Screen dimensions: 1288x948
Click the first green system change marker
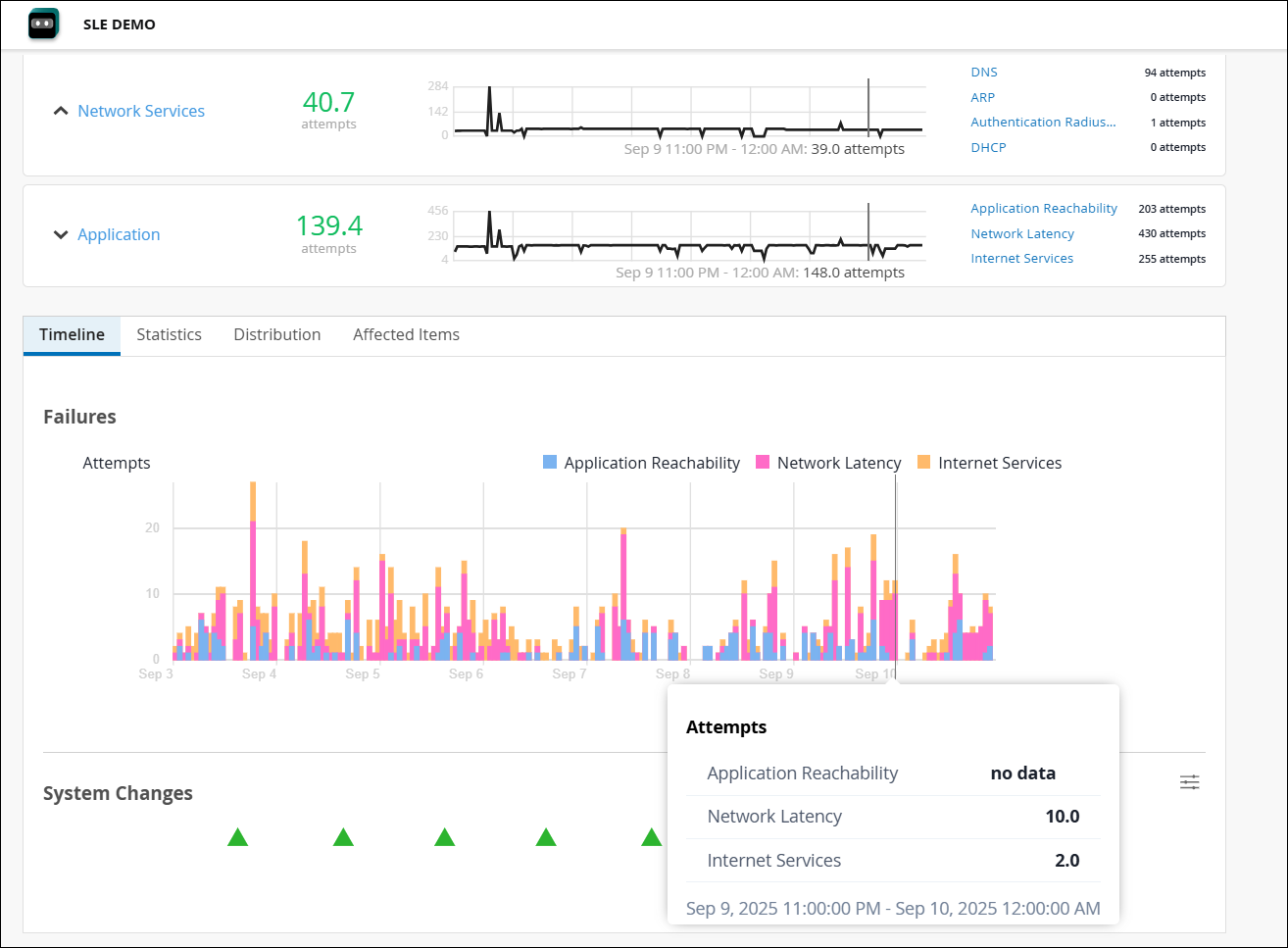click(237, 837)
